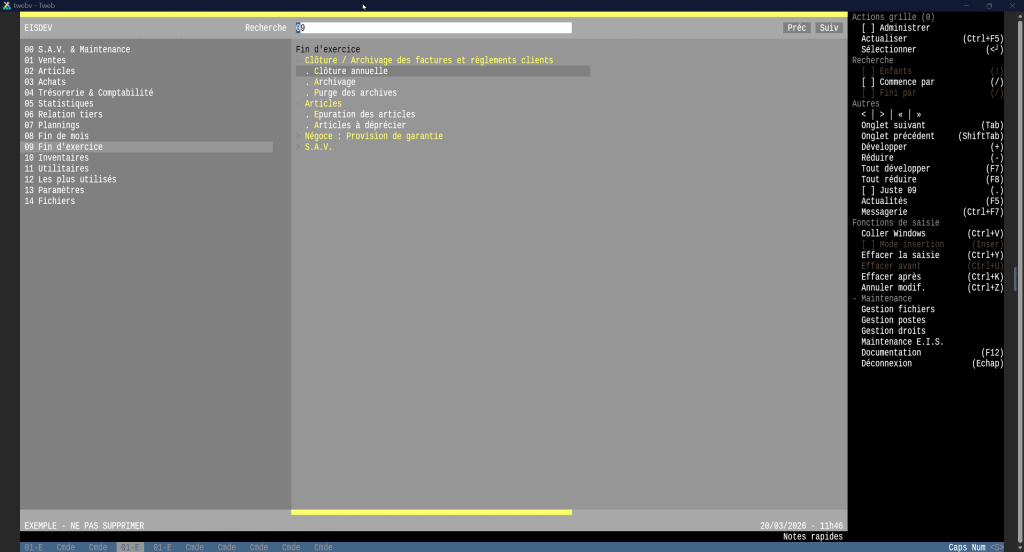Click the '«' jump-to-first arrow

(x=900, y=114)
